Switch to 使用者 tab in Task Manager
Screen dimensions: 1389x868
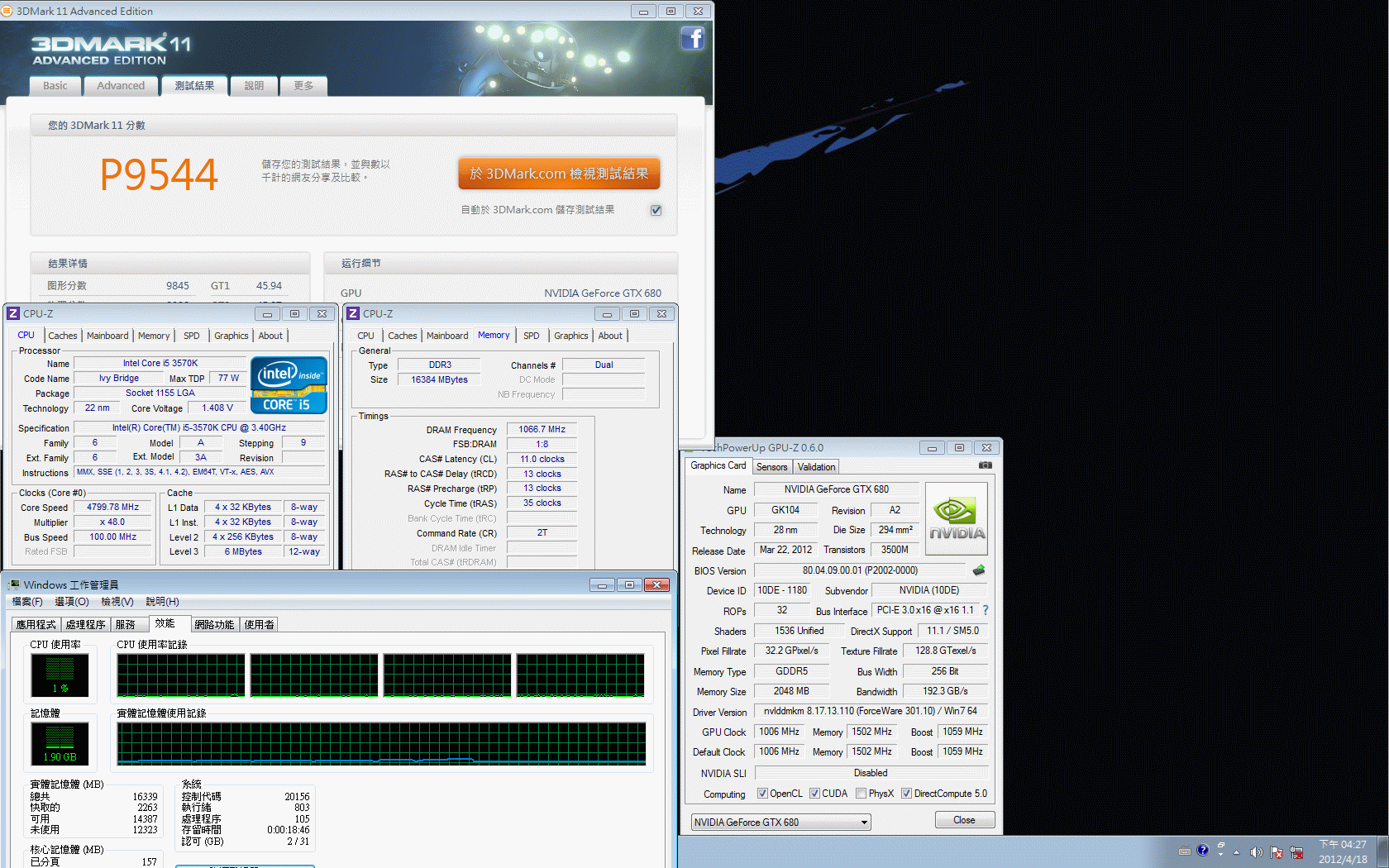tap(260, 625)
